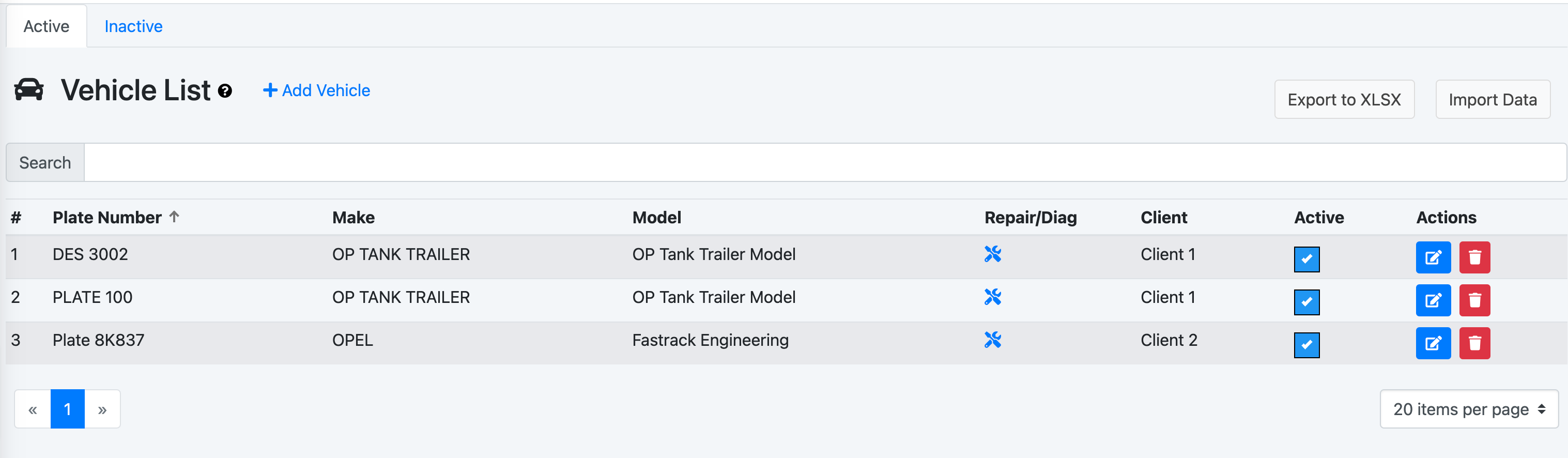Select page 1 in pagination
Viewport: 1568px width, 458px height.
tap(68, 409)
